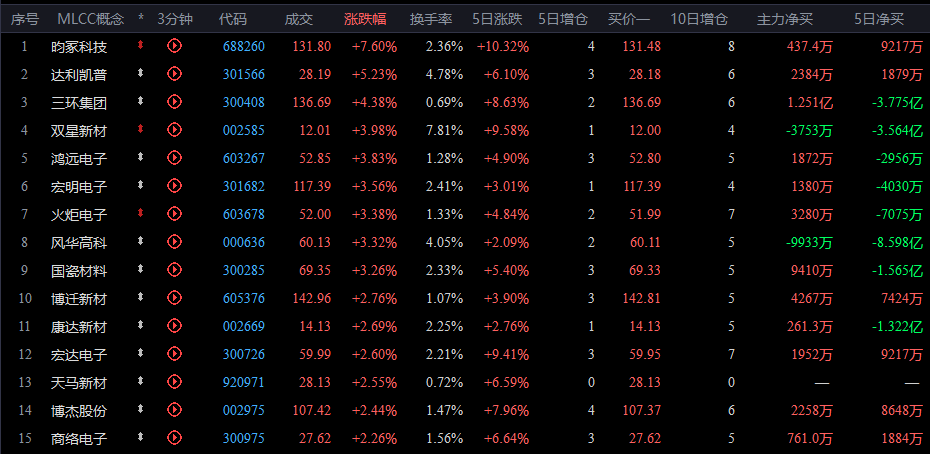Click the white marker icon beside 天马新材
This screenshot has height=454, width=930.
[x=141, y=381]
